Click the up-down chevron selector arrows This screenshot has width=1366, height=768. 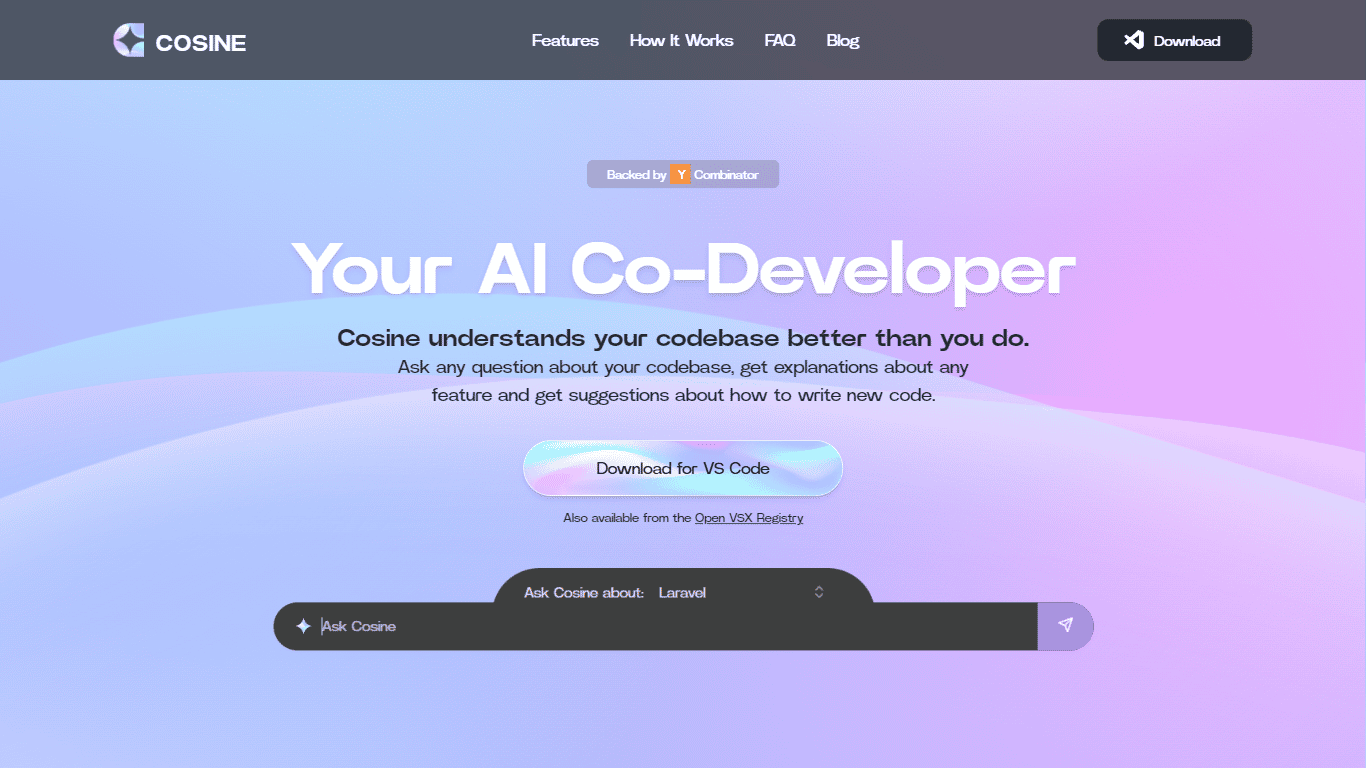coord(819,592)
